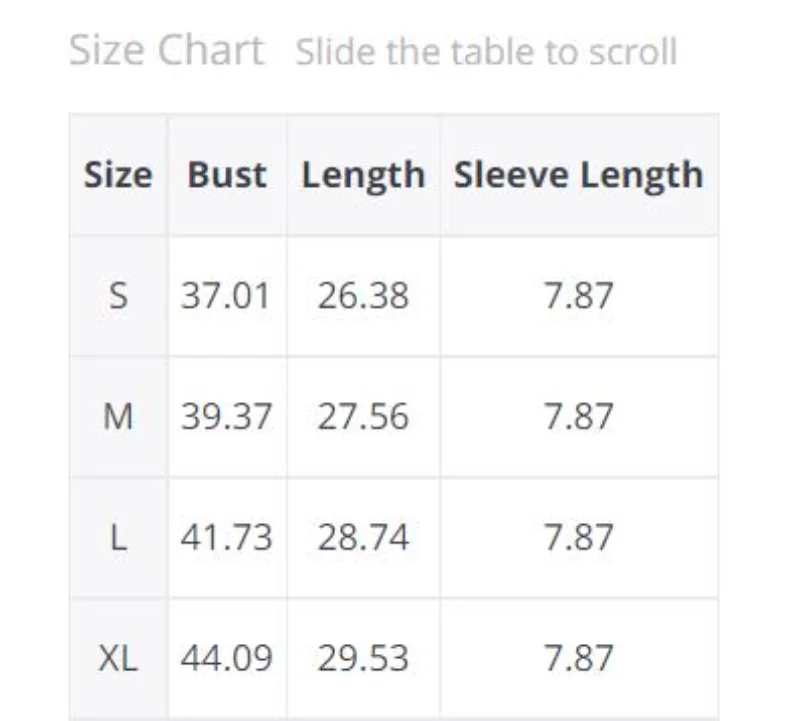Select the Bust column header
This screenshot has height=721, width=800.
[227, 175]
